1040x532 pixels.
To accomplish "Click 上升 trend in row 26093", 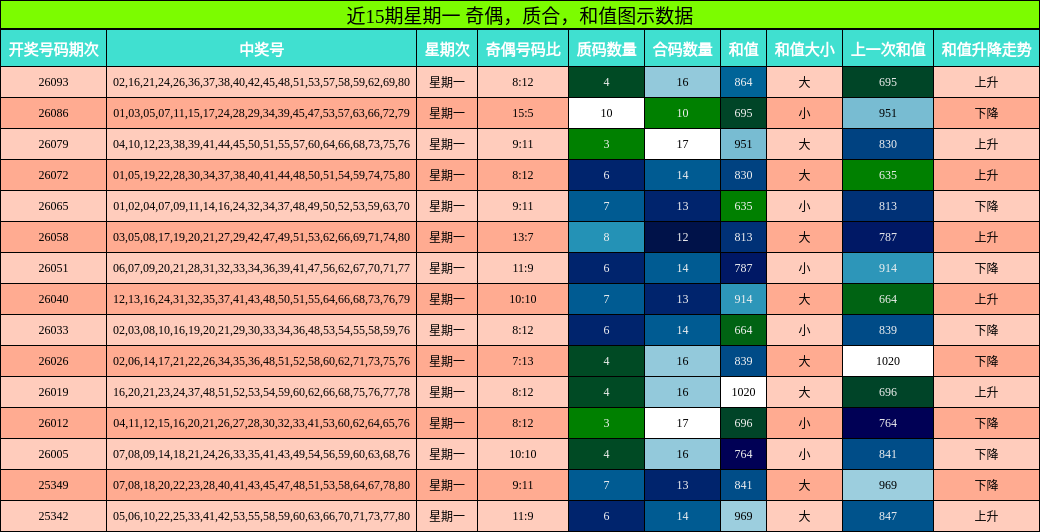I will coord(987,82).
